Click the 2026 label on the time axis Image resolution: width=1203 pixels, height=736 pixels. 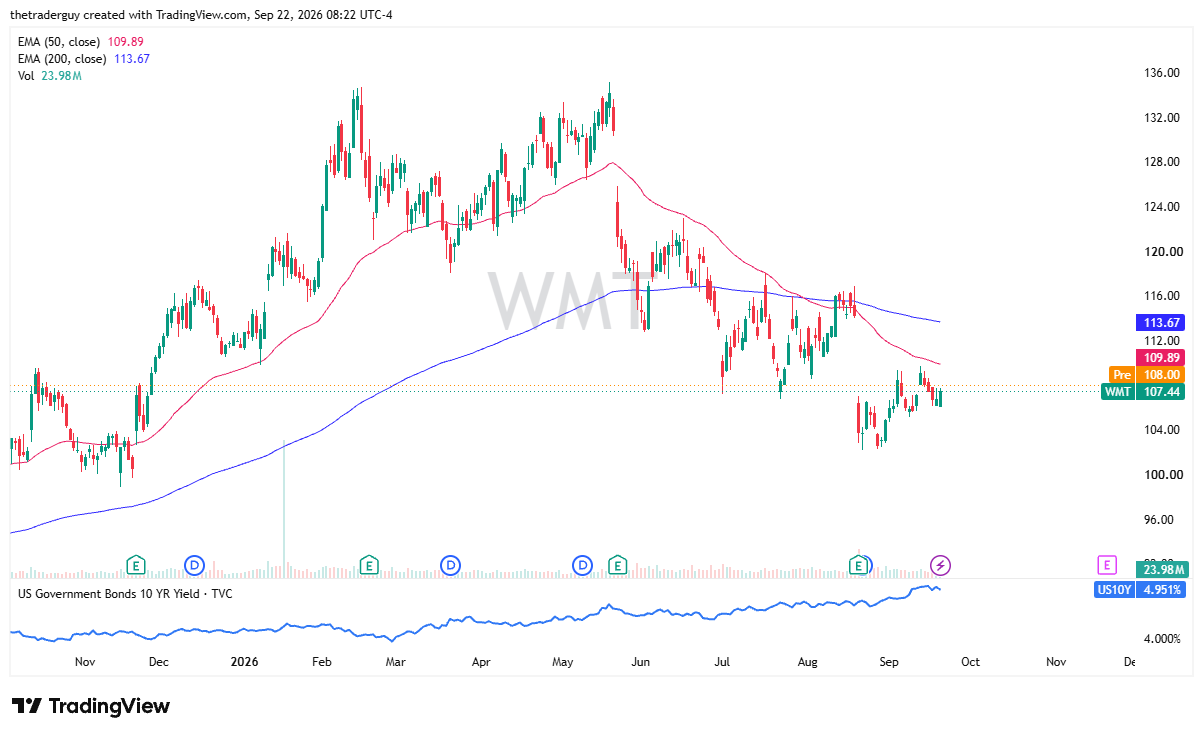(245, 662)
